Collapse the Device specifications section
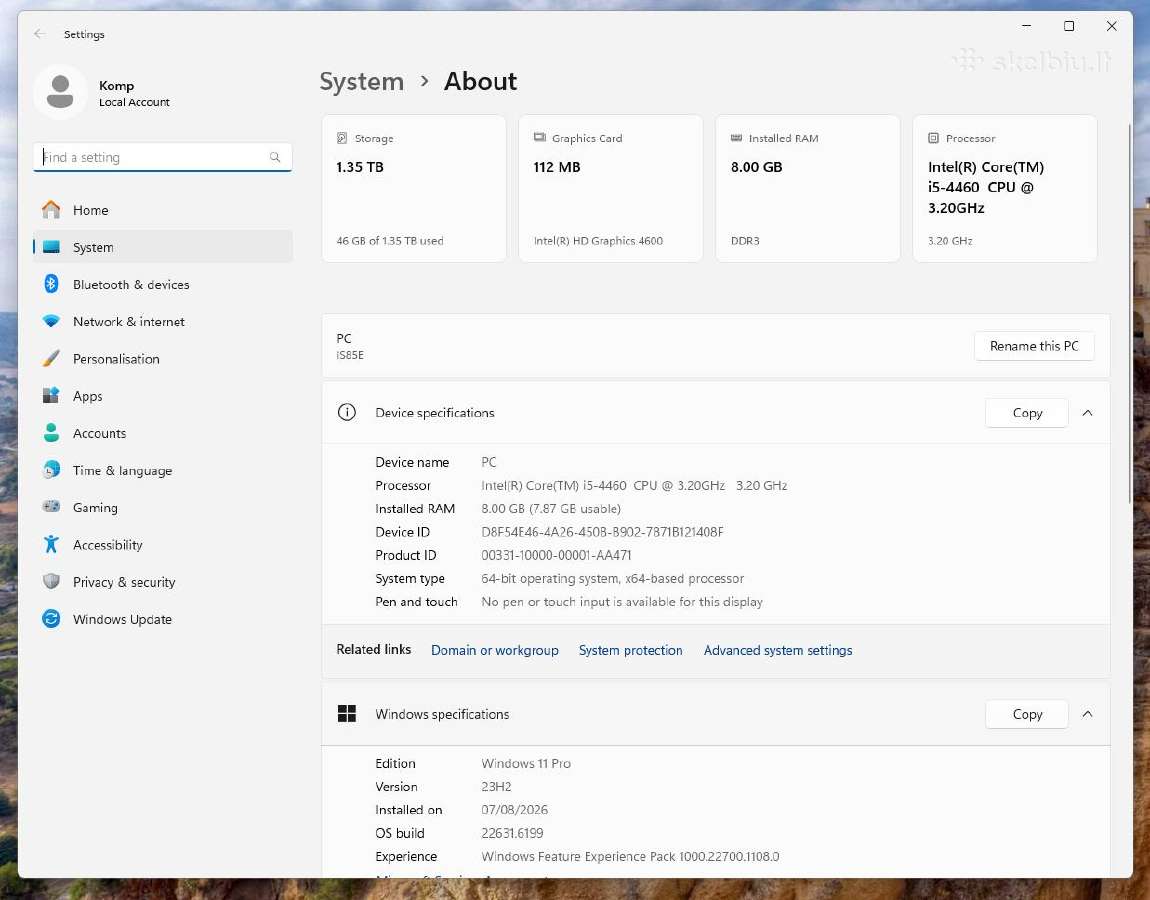 (x=1088, y=413)
